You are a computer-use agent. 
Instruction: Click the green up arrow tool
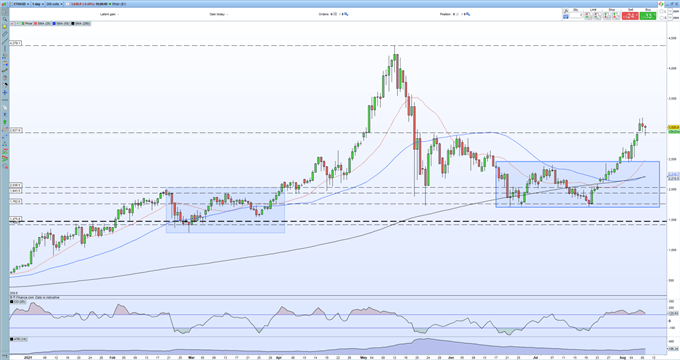tap(5, 122)
